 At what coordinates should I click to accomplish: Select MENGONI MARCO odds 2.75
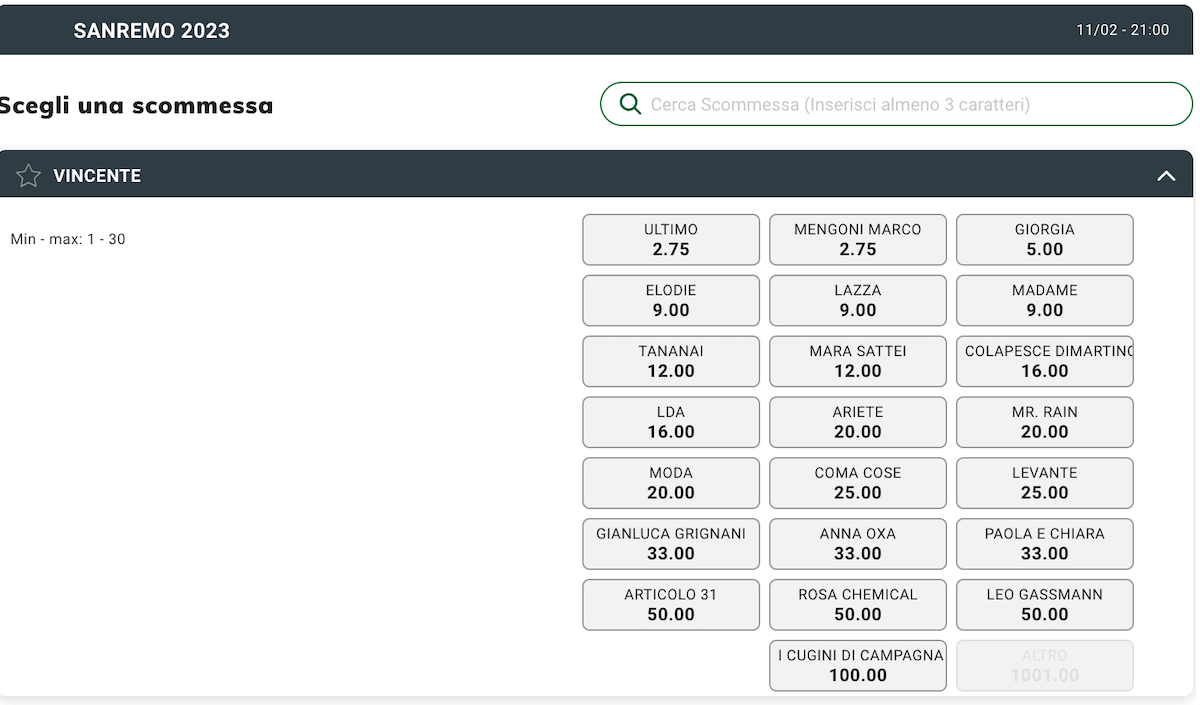click(x=858, y=240)
